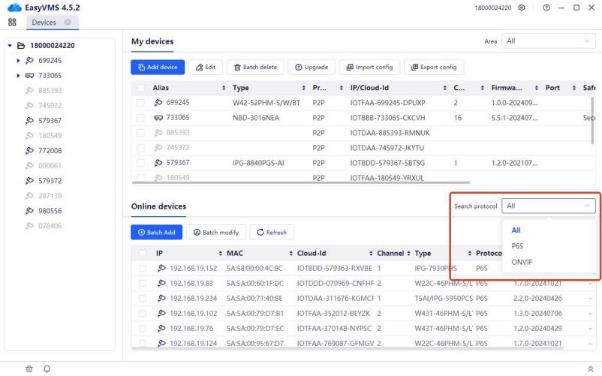Open the module grid menu icon
The image size is (602, 376).
(x=12, y=22)
